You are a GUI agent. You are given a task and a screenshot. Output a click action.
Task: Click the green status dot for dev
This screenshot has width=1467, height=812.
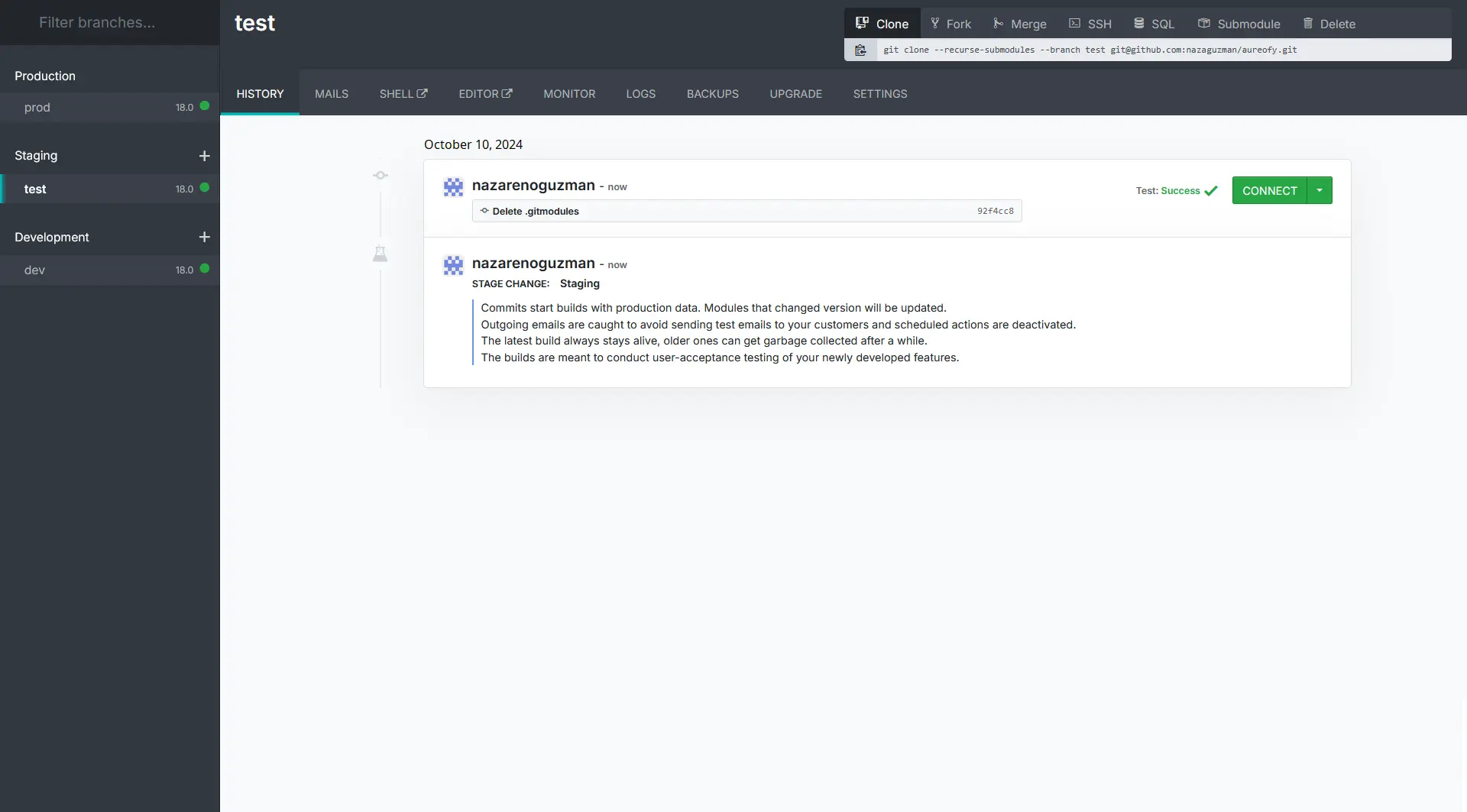coord(205,269)
